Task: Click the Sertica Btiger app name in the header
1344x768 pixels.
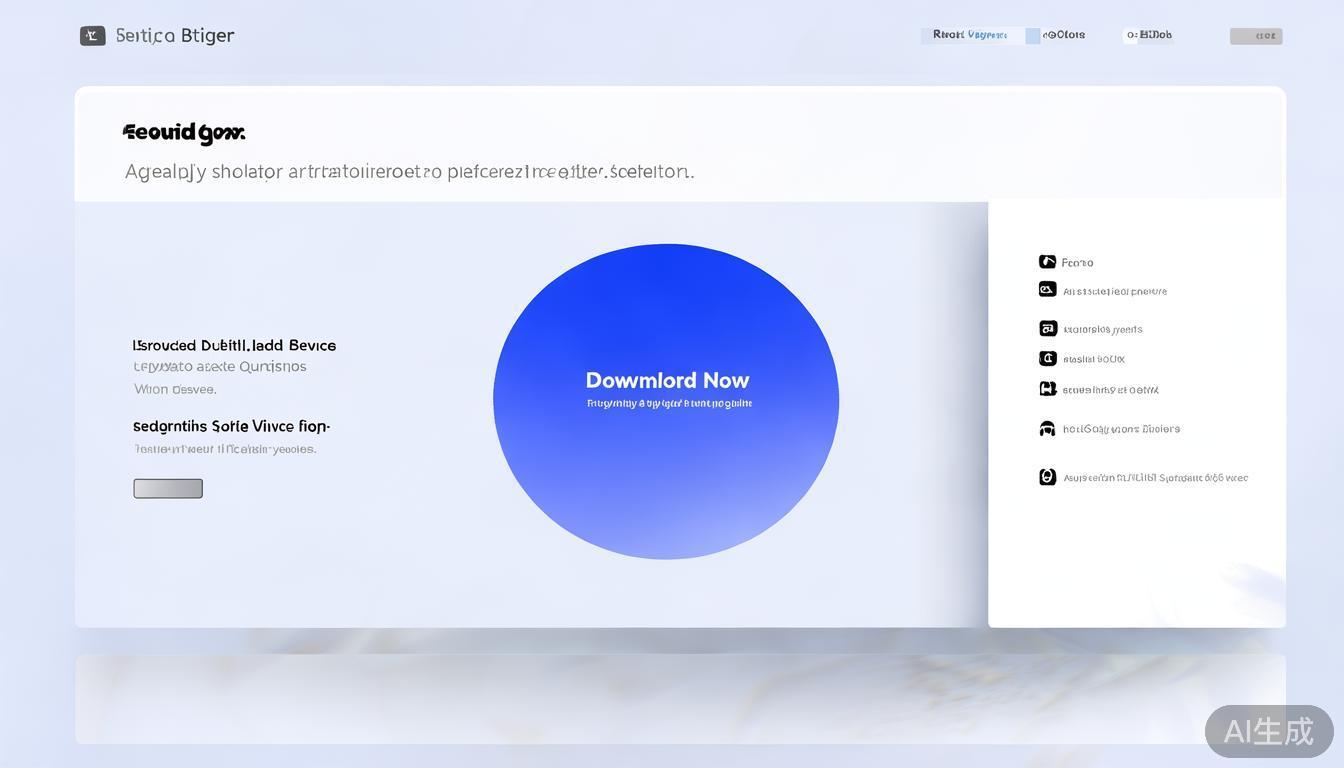Action: (175, 36)
